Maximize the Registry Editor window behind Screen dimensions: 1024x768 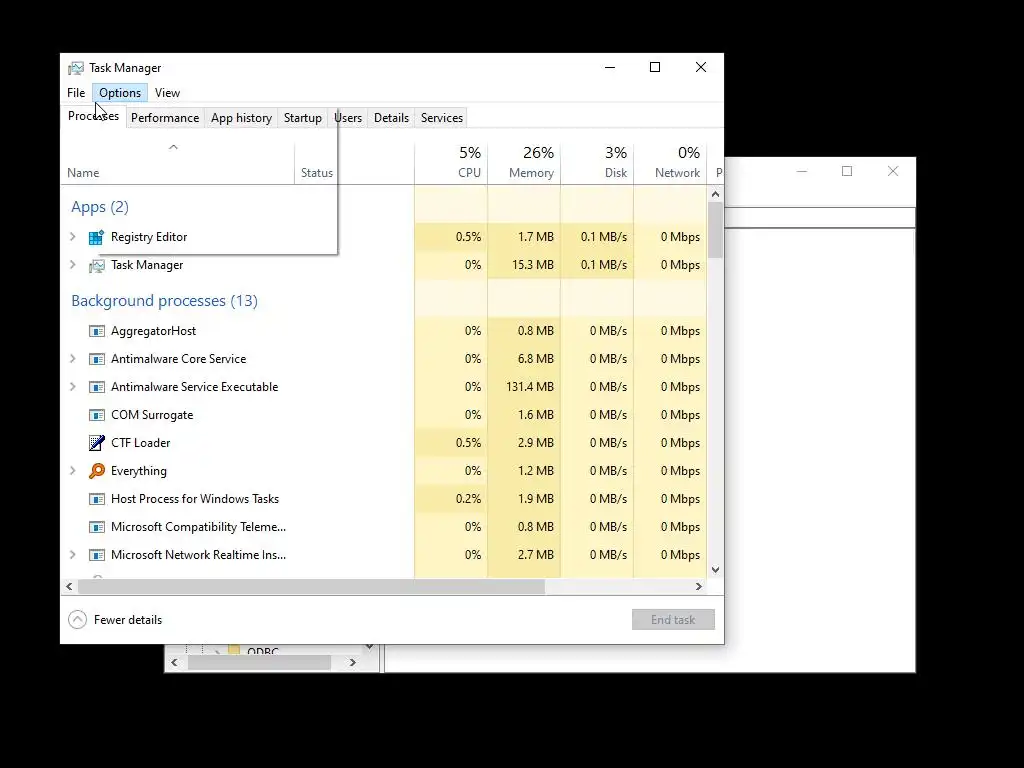click(x=847, y=171)
